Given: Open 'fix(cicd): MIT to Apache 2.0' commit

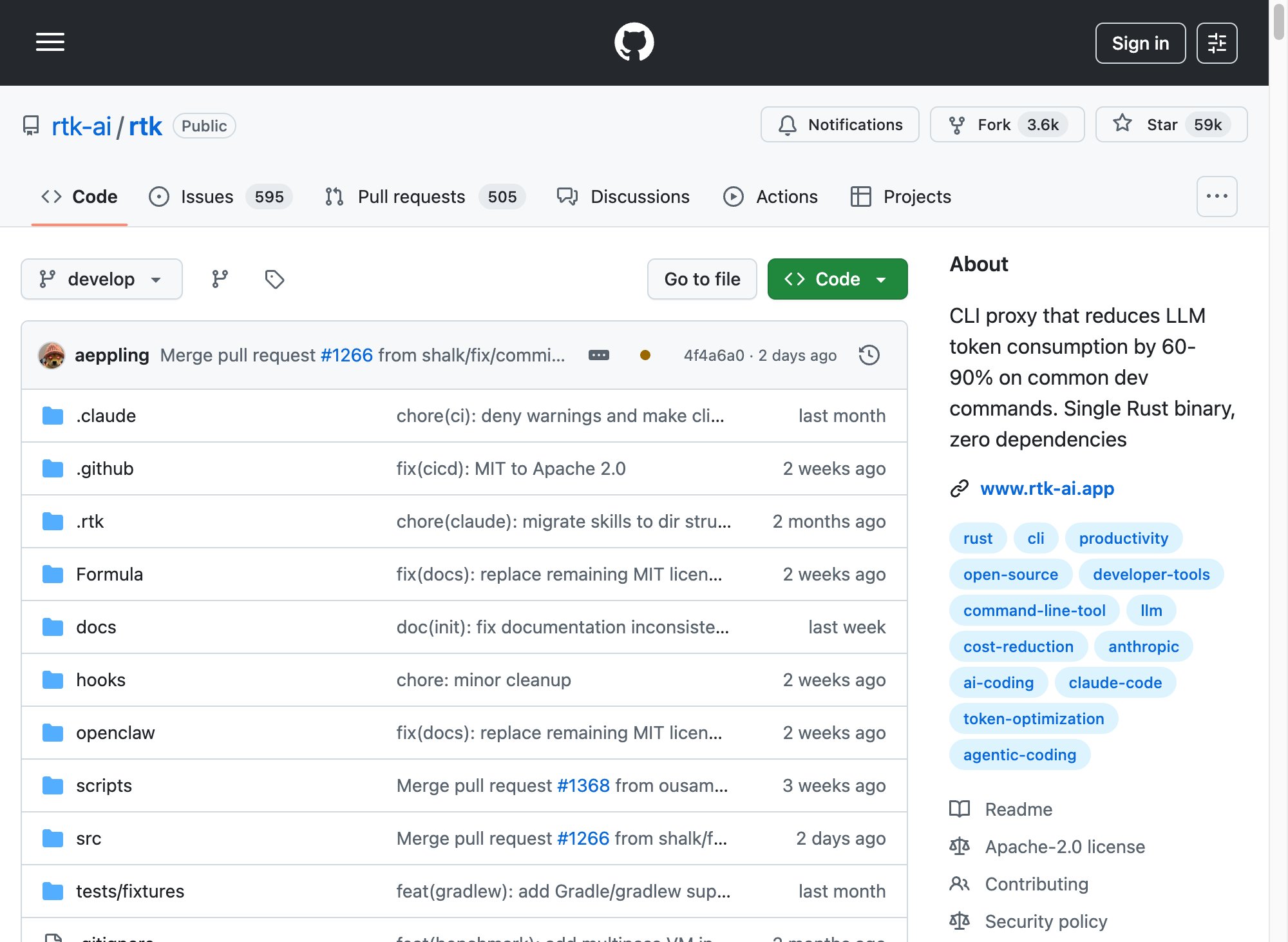Looking at the screenshot, I should coord(511,468).
